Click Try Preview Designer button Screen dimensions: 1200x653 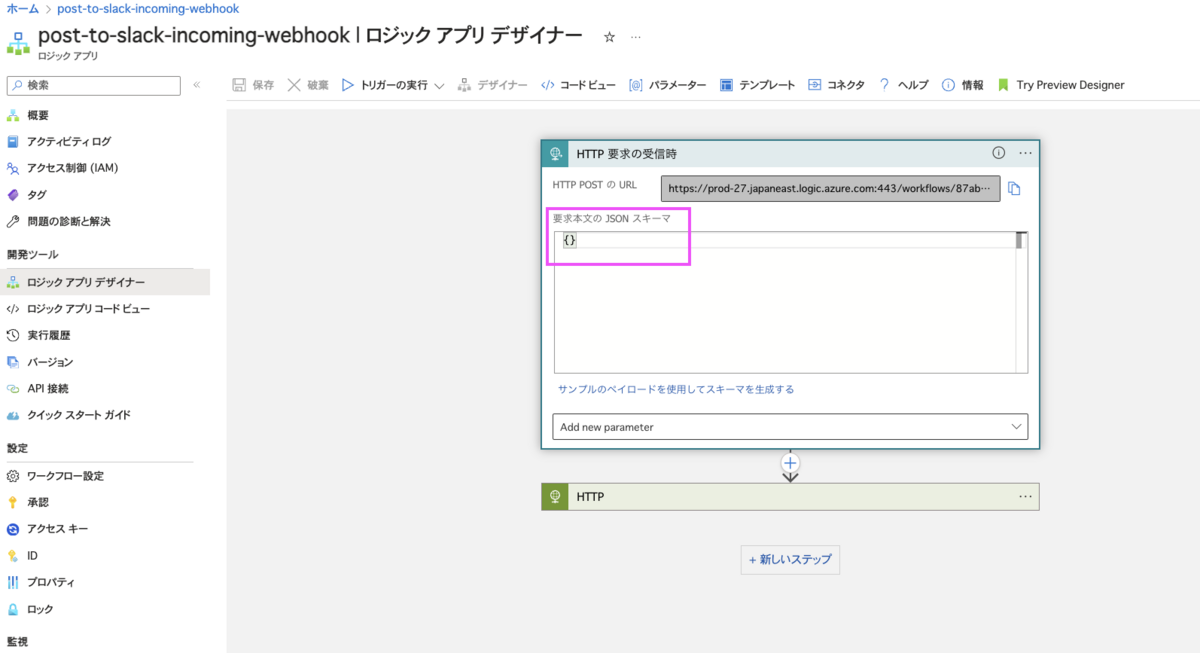click(1061, 85)
